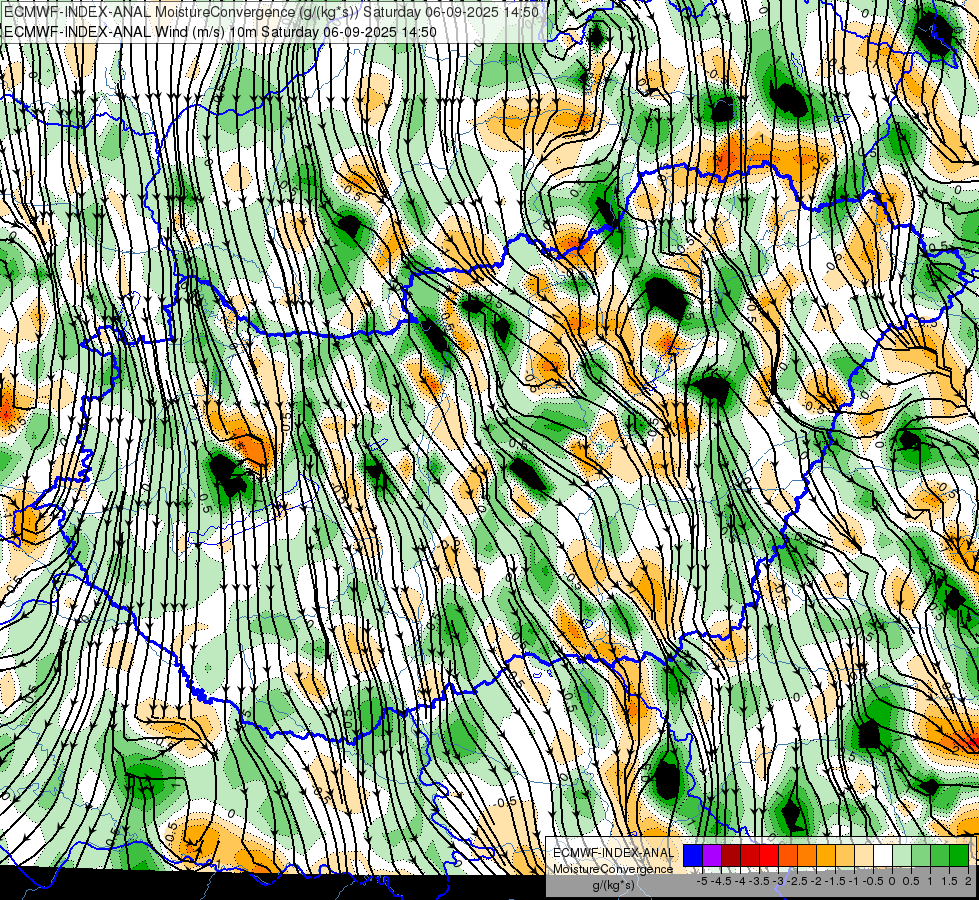979x900 pixels.
Task: Click the g/(kg*s) unit label in legend
Action: pyautogui.click(x=613, y=885)
